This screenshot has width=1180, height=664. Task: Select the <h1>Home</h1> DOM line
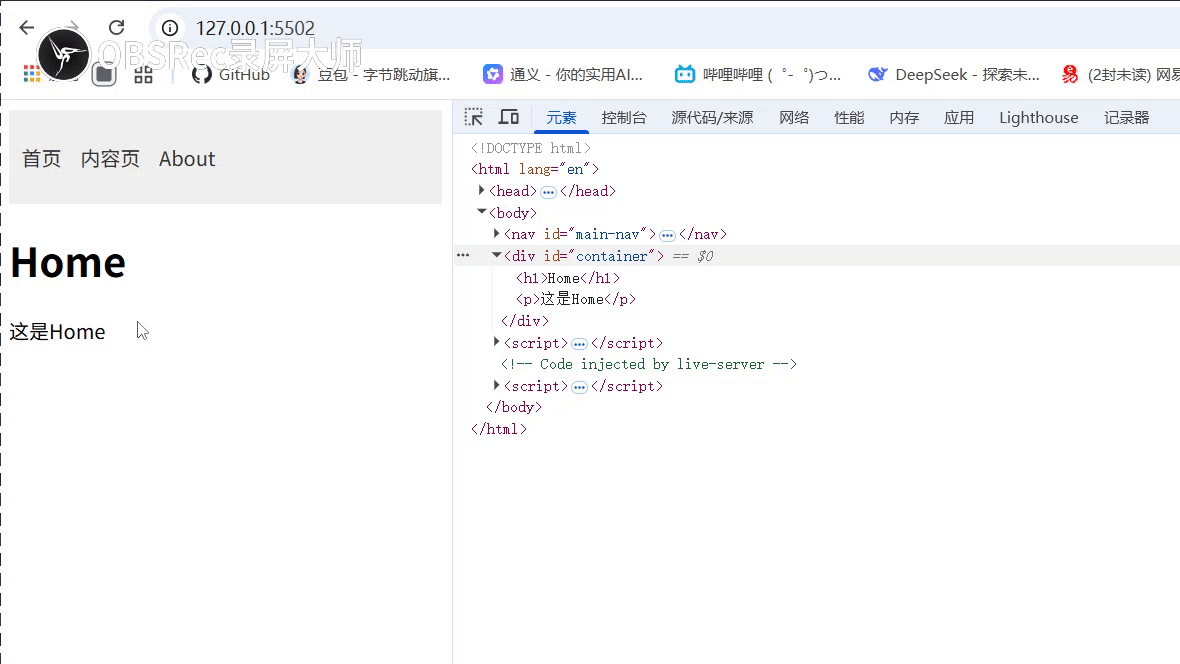coord(568,278)
